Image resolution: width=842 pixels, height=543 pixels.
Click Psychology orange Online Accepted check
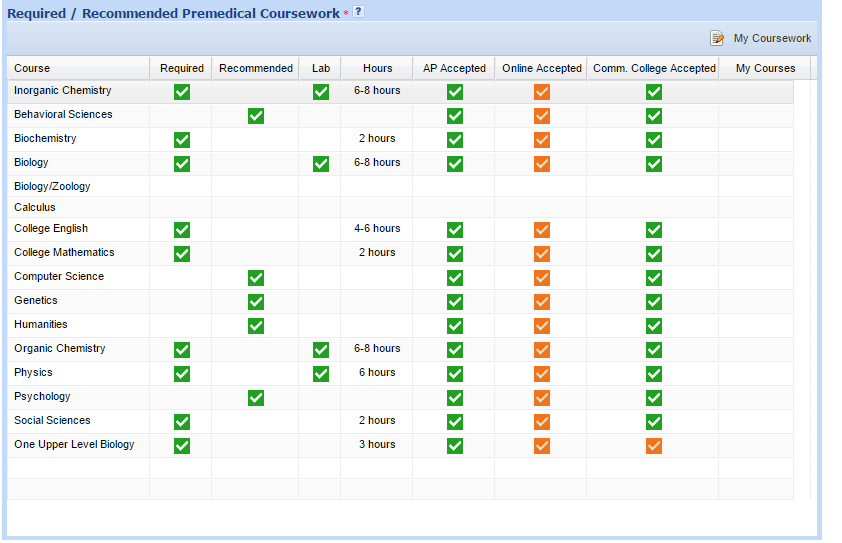[542, 398]
